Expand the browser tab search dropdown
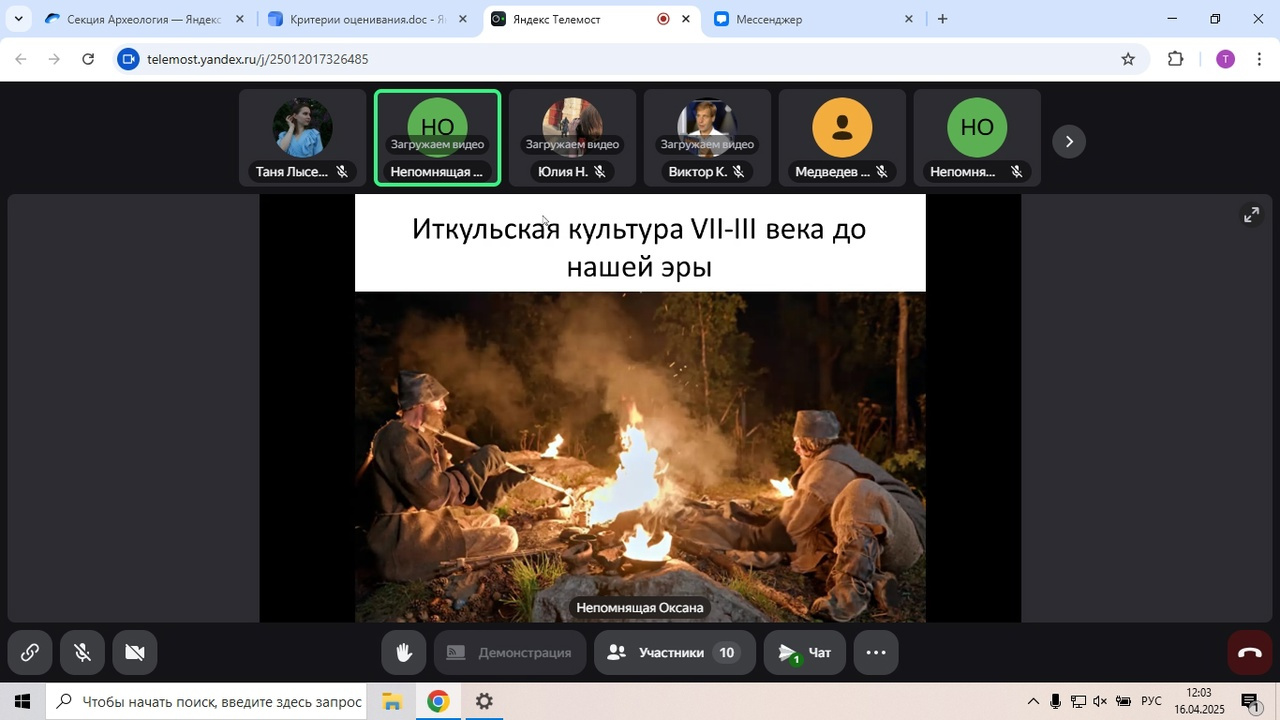Screen dimensions: 1280x720 [18, 19]
